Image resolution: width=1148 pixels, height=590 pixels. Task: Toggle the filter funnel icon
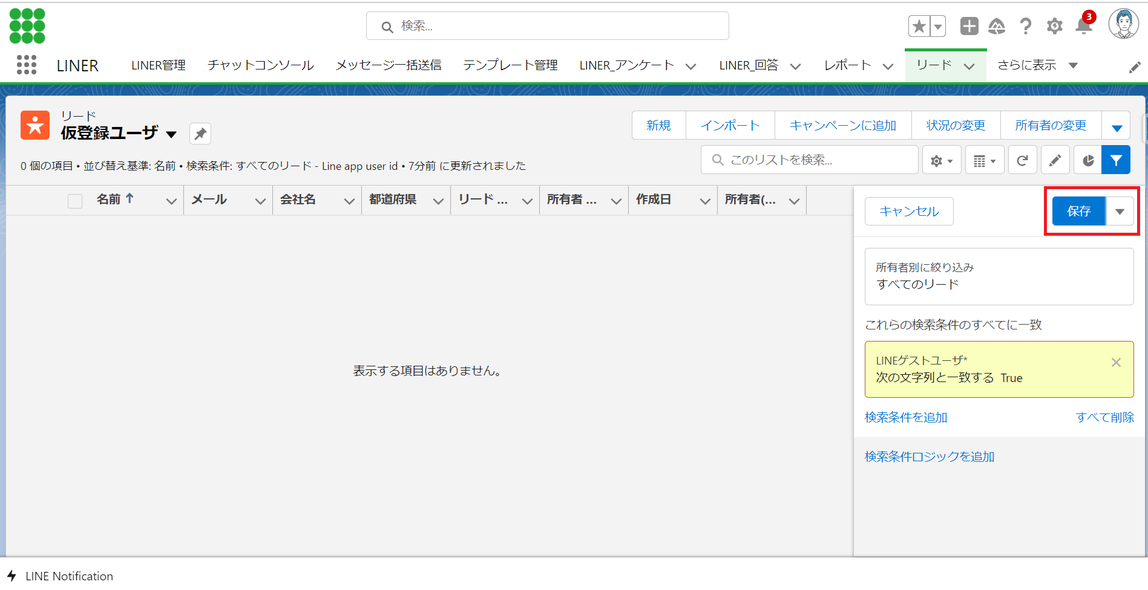pos(1116,160)
